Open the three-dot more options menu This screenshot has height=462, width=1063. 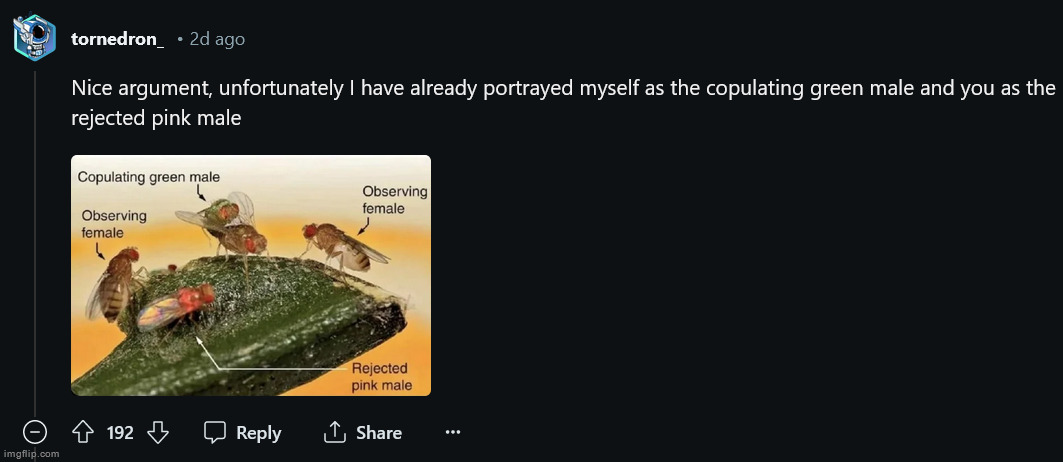pos(453,432)
